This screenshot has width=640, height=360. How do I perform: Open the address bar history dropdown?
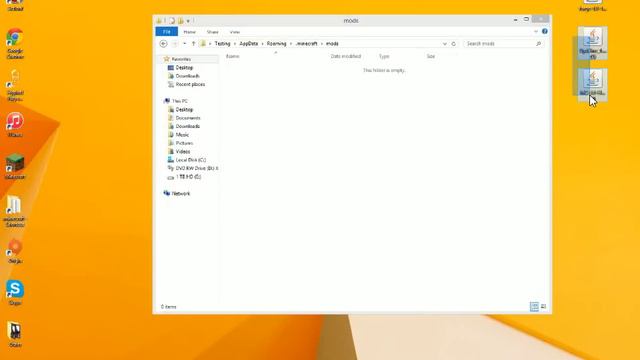444,44
